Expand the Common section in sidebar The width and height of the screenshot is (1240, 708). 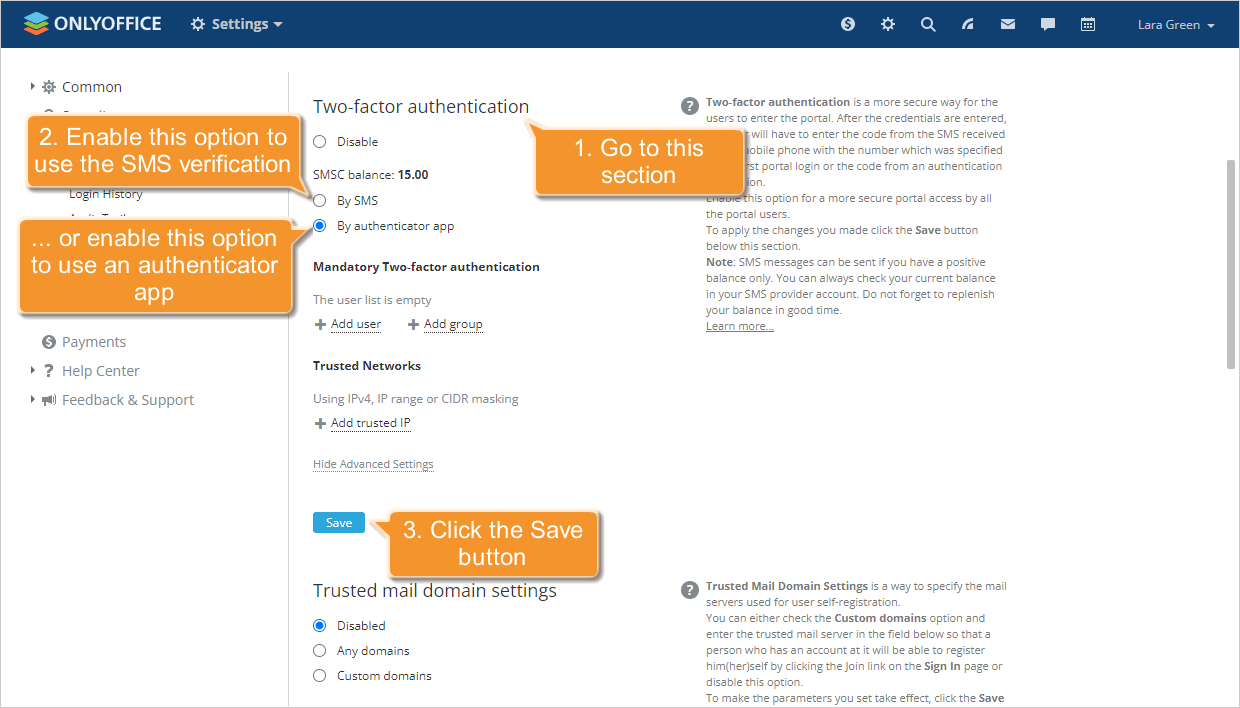click(x=91, y=87)
